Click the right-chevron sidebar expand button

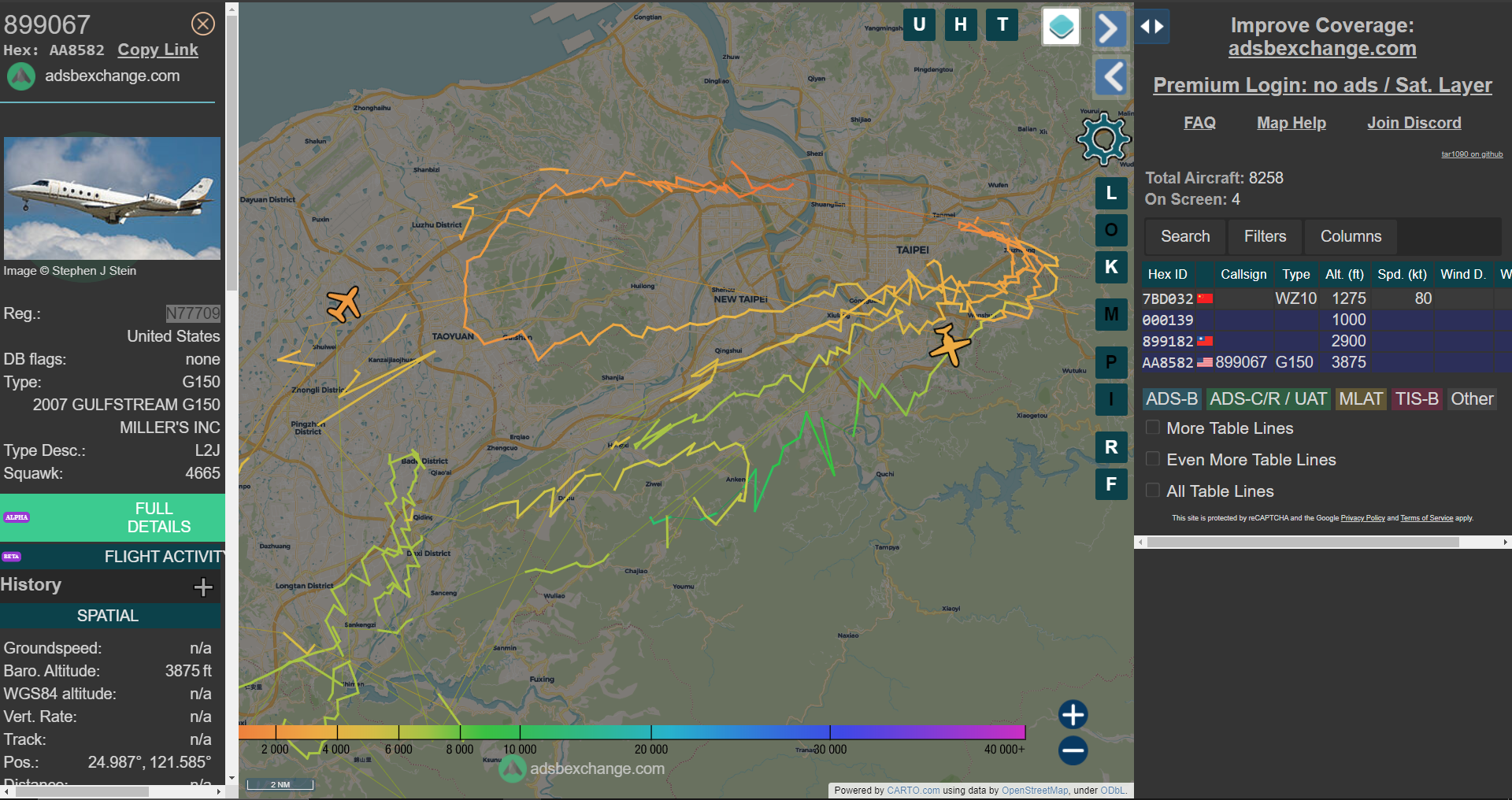[1110, 29]
